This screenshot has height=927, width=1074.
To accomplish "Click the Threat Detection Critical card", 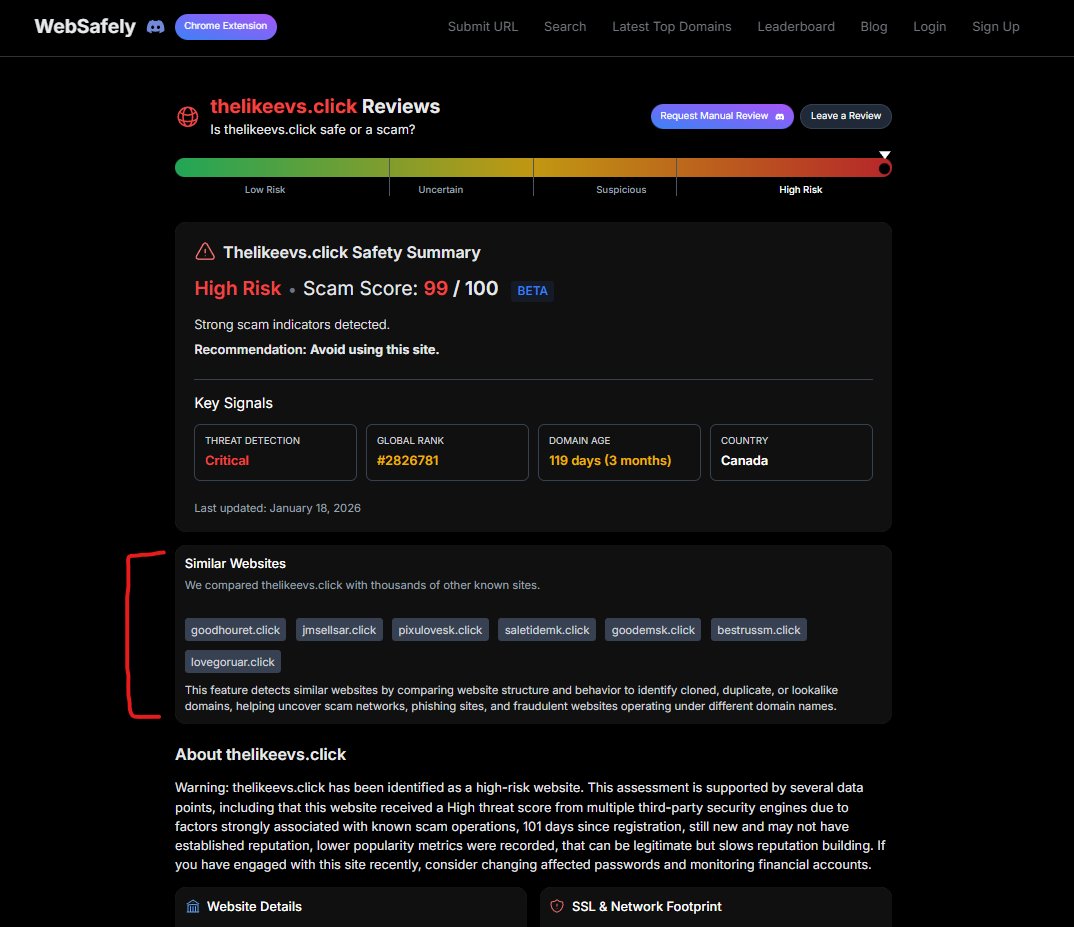I will 275,452.
